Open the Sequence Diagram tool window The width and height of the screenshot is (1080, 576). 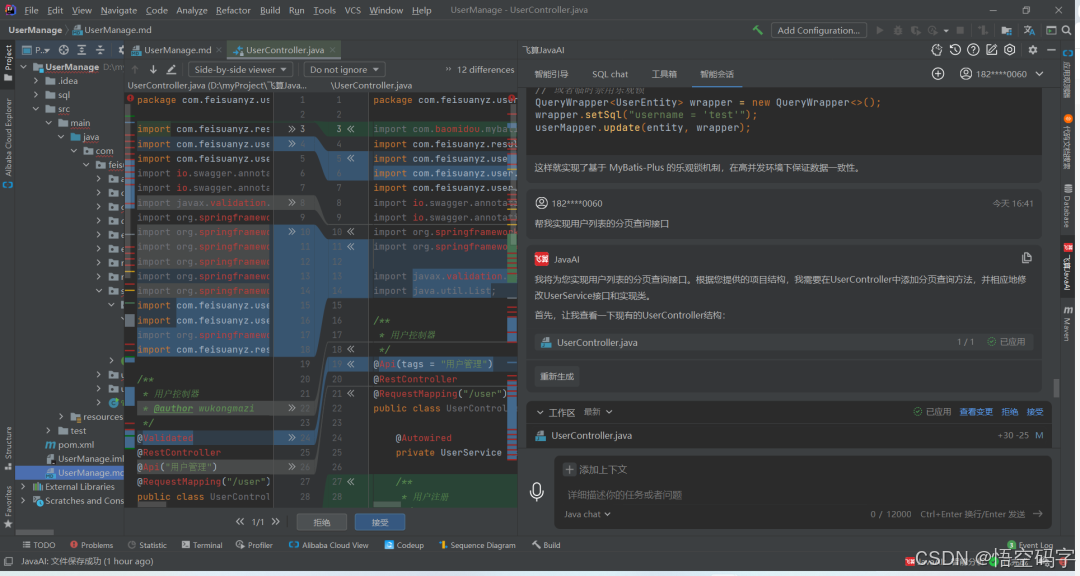(477, 545)
